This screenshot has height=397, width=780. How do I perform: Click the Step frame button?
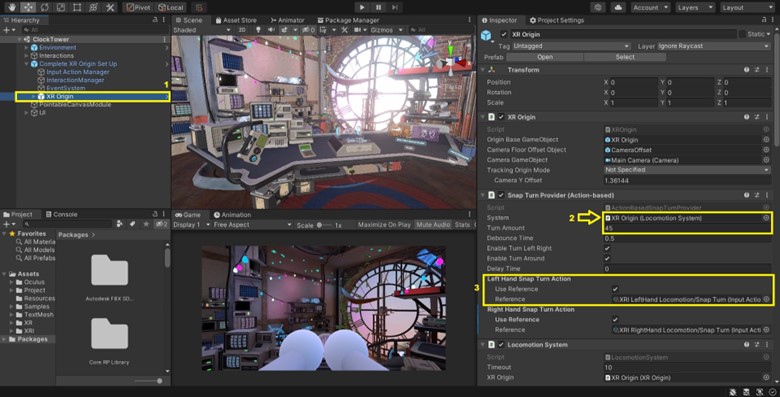pyautogui.click(x=395, y=7)
